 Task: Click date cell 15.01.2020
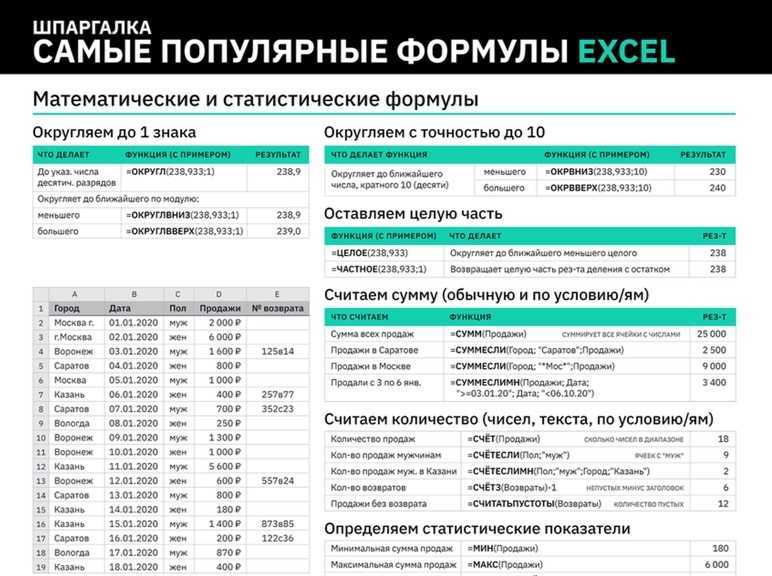pyautogui.click(x=133, y=524)
